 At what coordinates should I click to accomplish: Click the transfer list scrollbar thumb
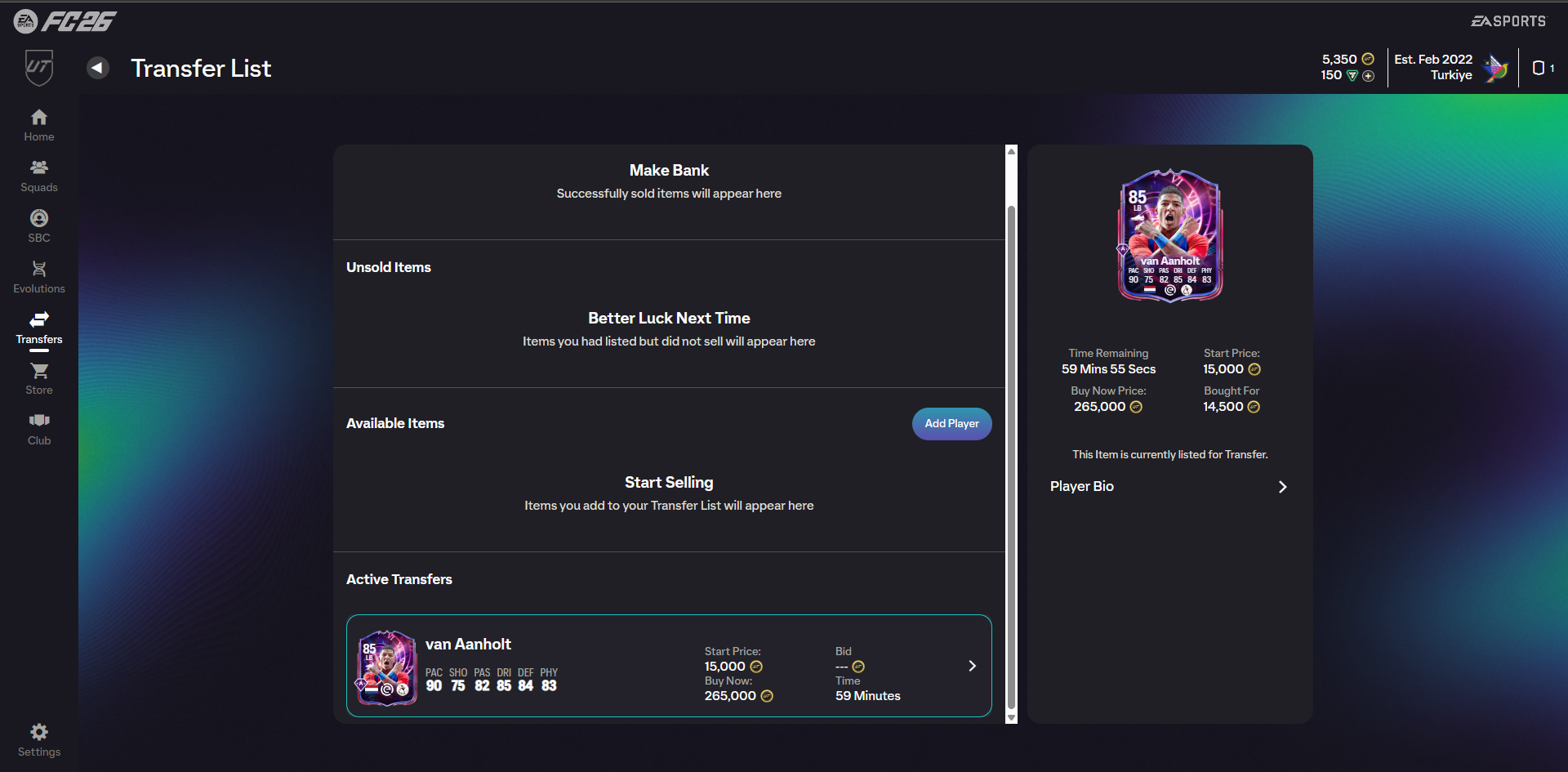click(x=1012, y=457)
